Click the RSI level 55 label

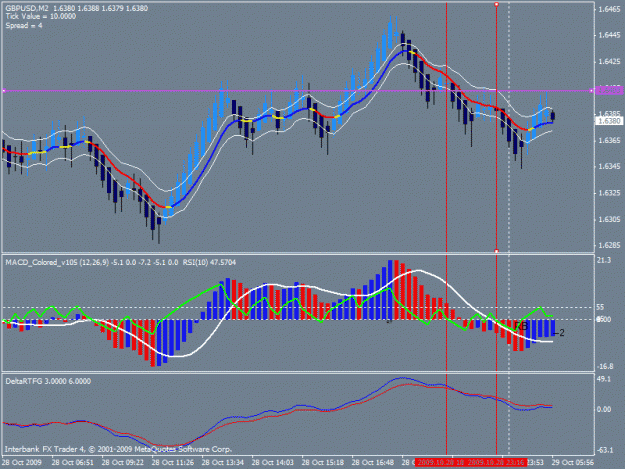coord(600,307)
